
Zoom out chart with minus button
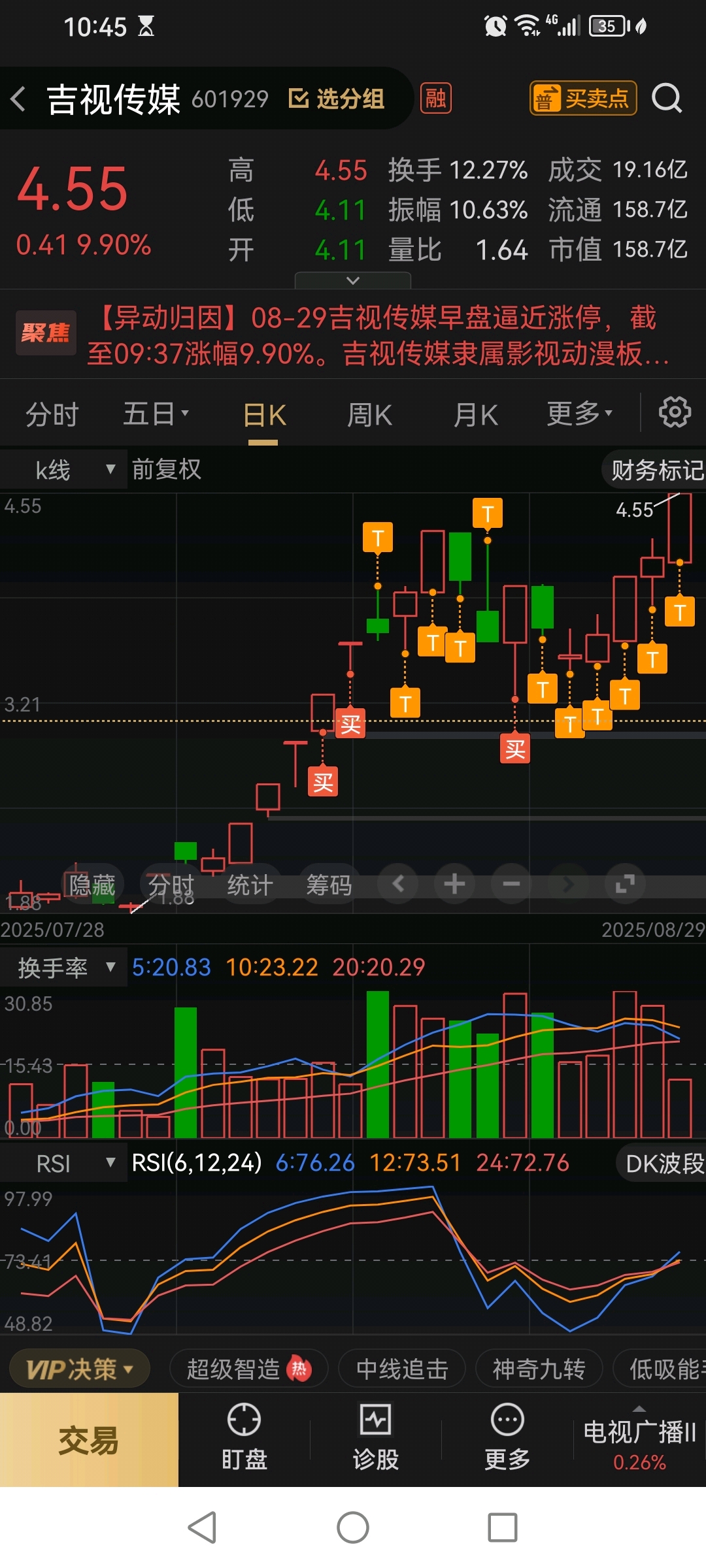tap(511, 884)
